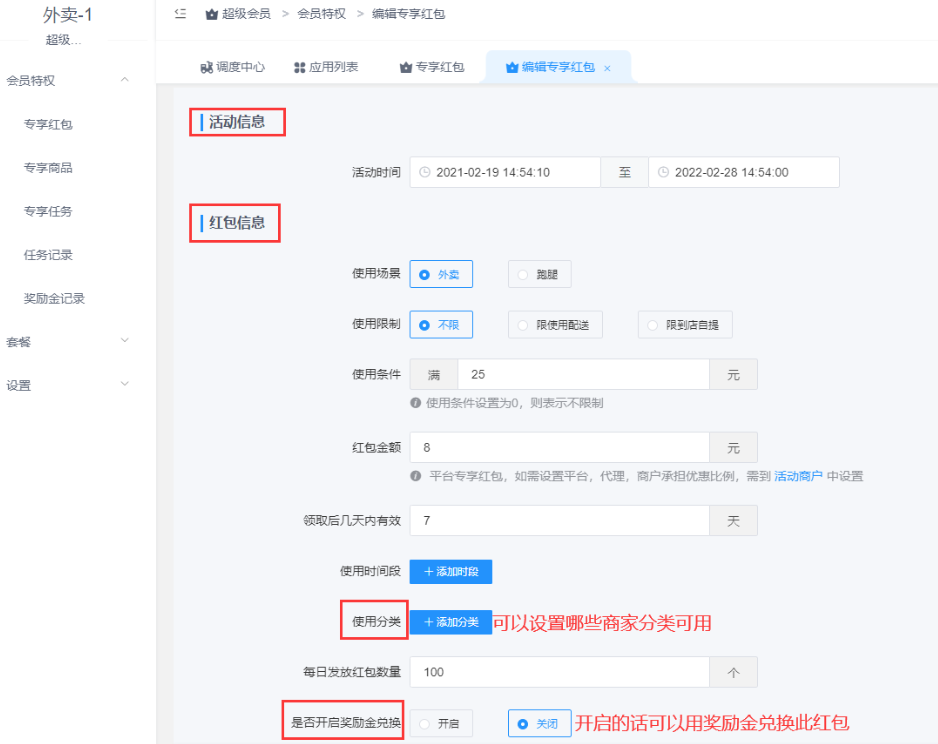Image resolution: width=938 pixels, height=744 pixels.
Task: Select 不限 usage restriction
Action: [441, 325]
